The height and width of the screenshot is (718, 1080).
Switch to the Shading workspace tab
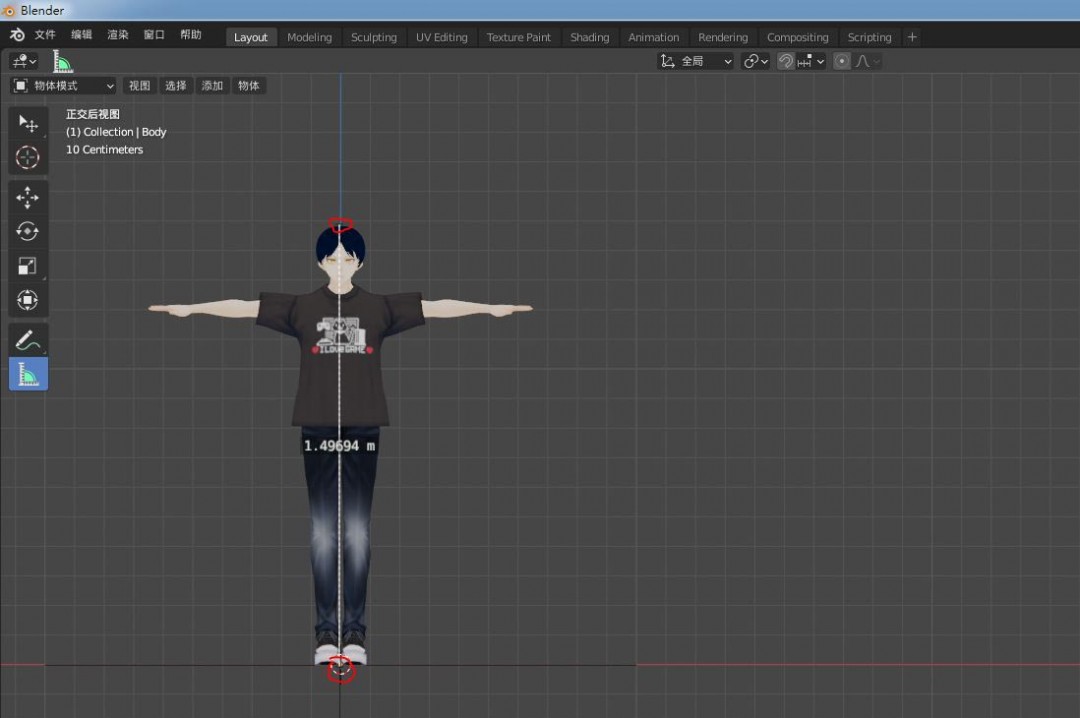pyautogui.click(x=590, y=37)
